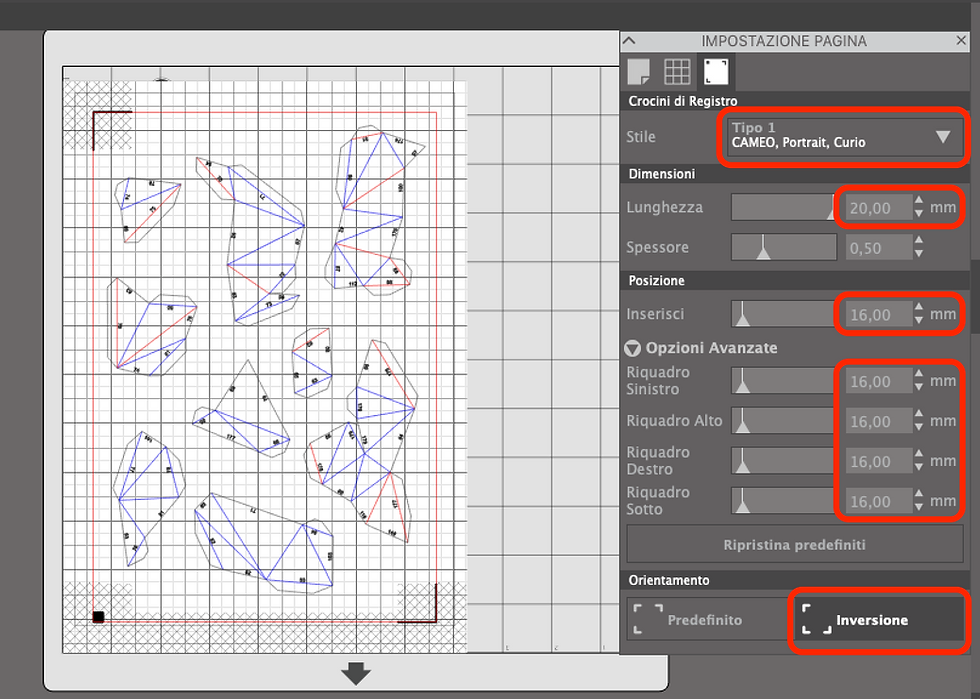Decrease the Spessore value with down arrow

tap(919, 254)
